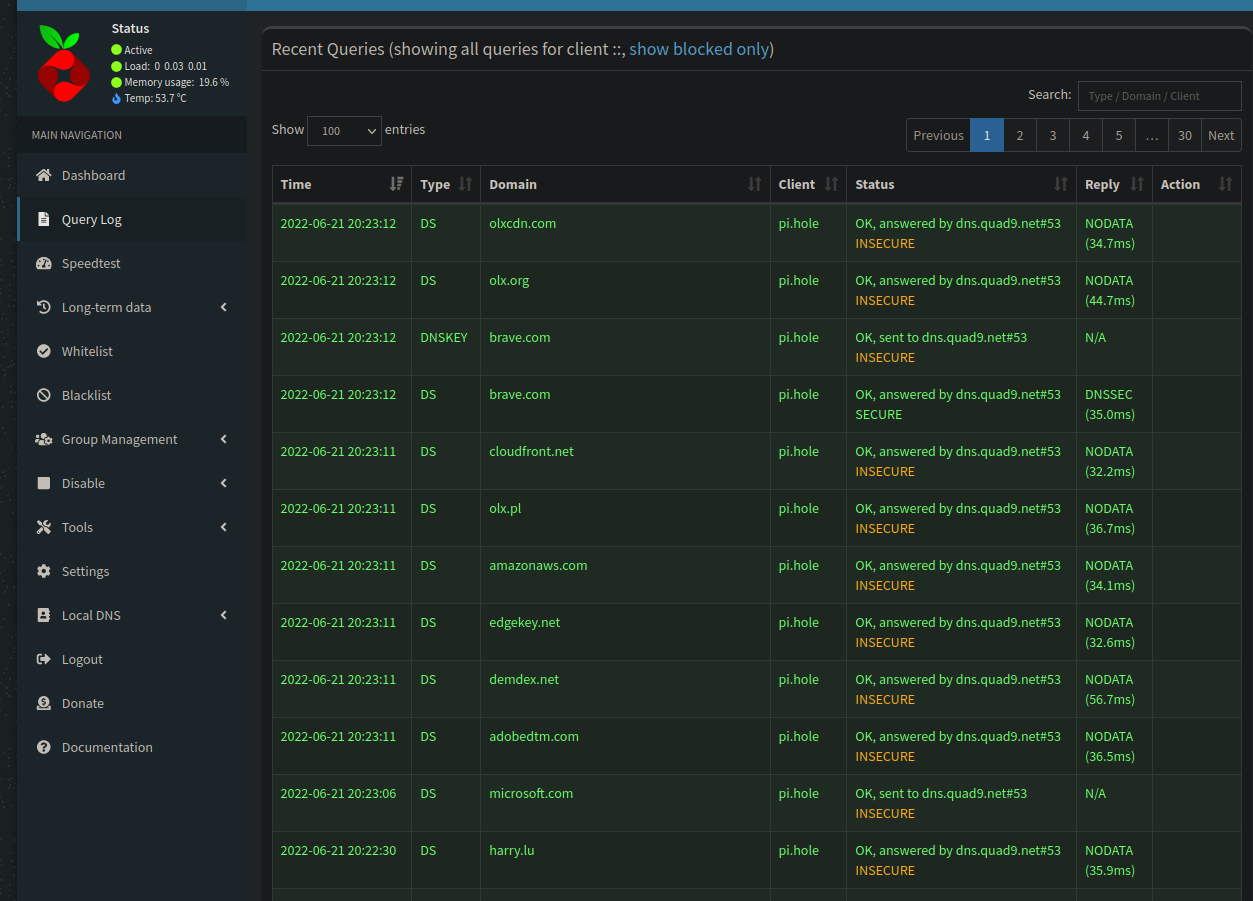Click the Blacklist ban icon

pos(43,395)
